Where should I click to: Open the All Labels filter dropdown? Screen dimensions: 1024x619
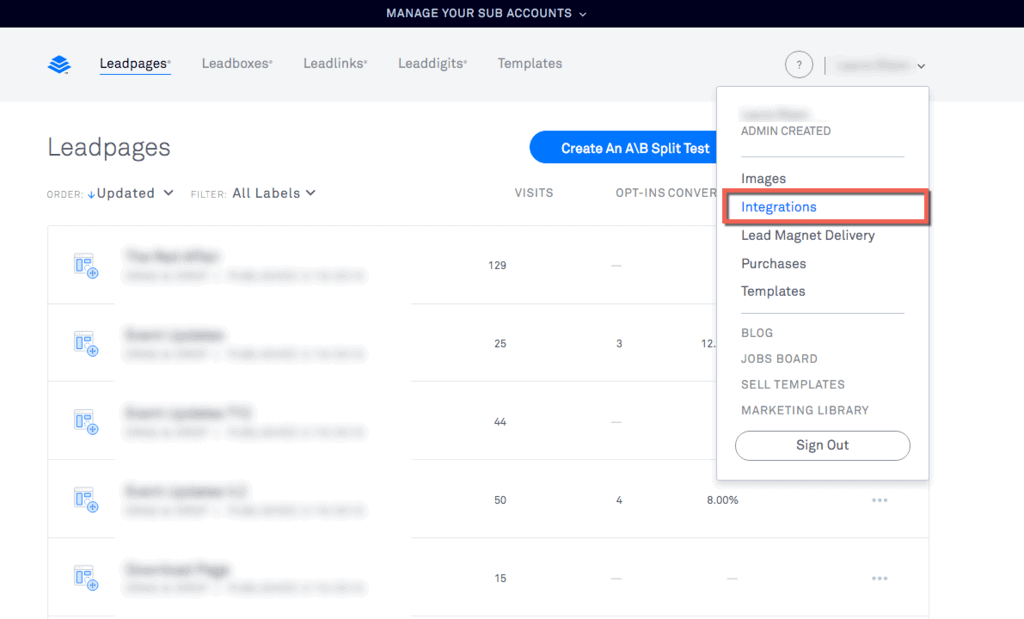click(274, 193)
